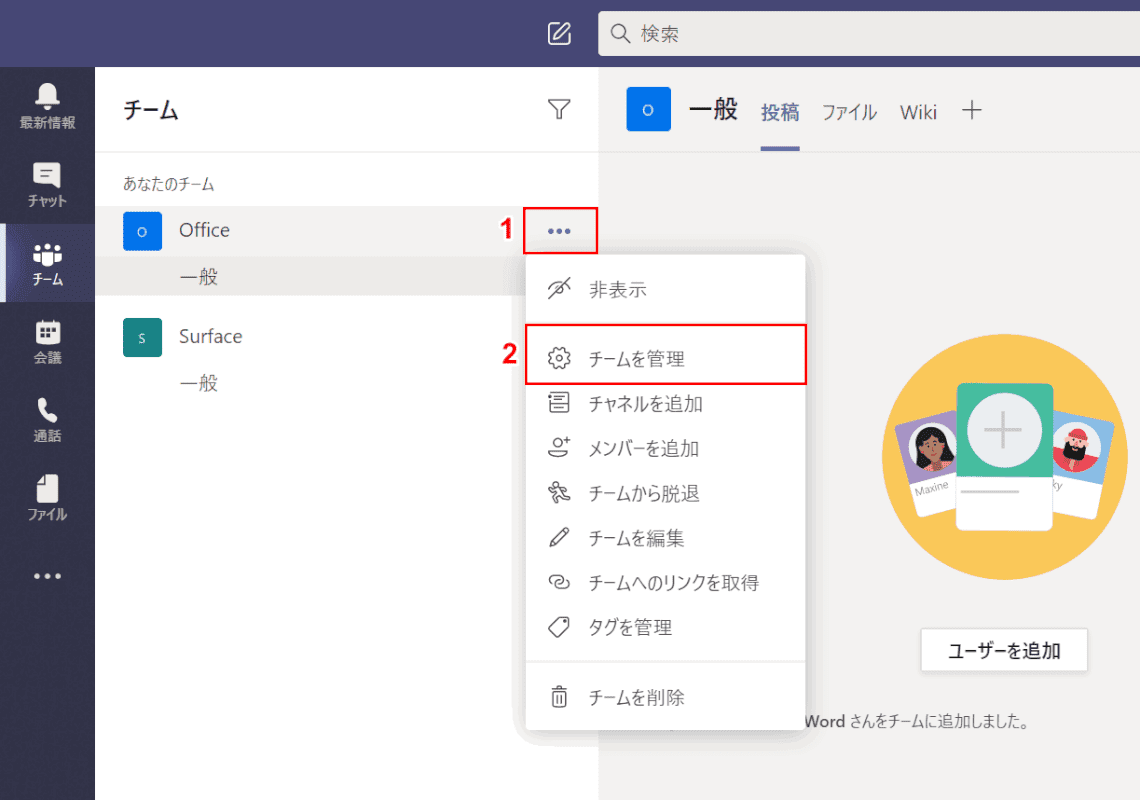Choose メンバーを追加 from the menu
The image size is (1140, 800).
(665, 448)
